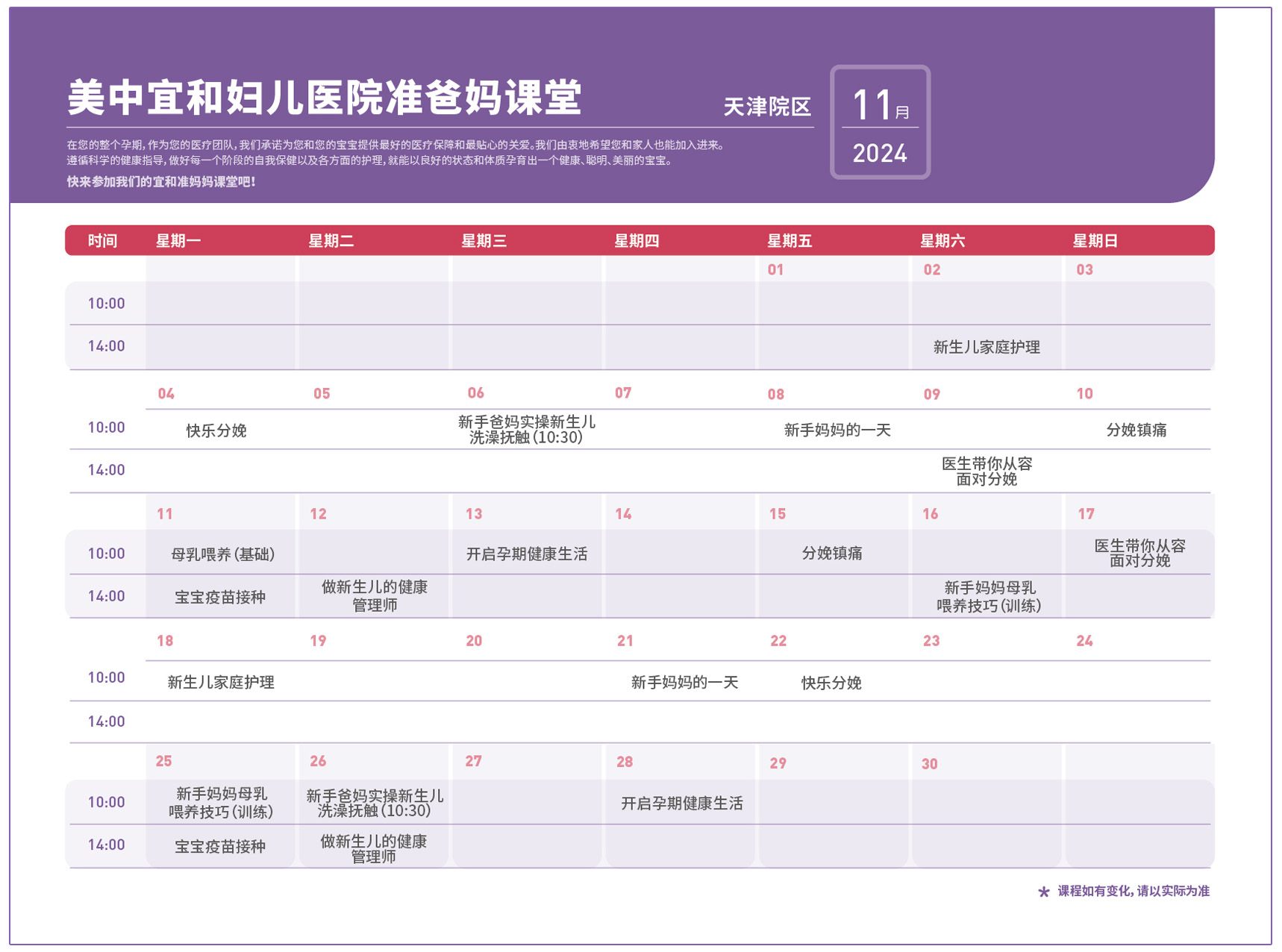Viewport: 1282px width, 952px height.
Task: Click the 快乐分娩 class on the 22nd
Action: pos(831,683)
